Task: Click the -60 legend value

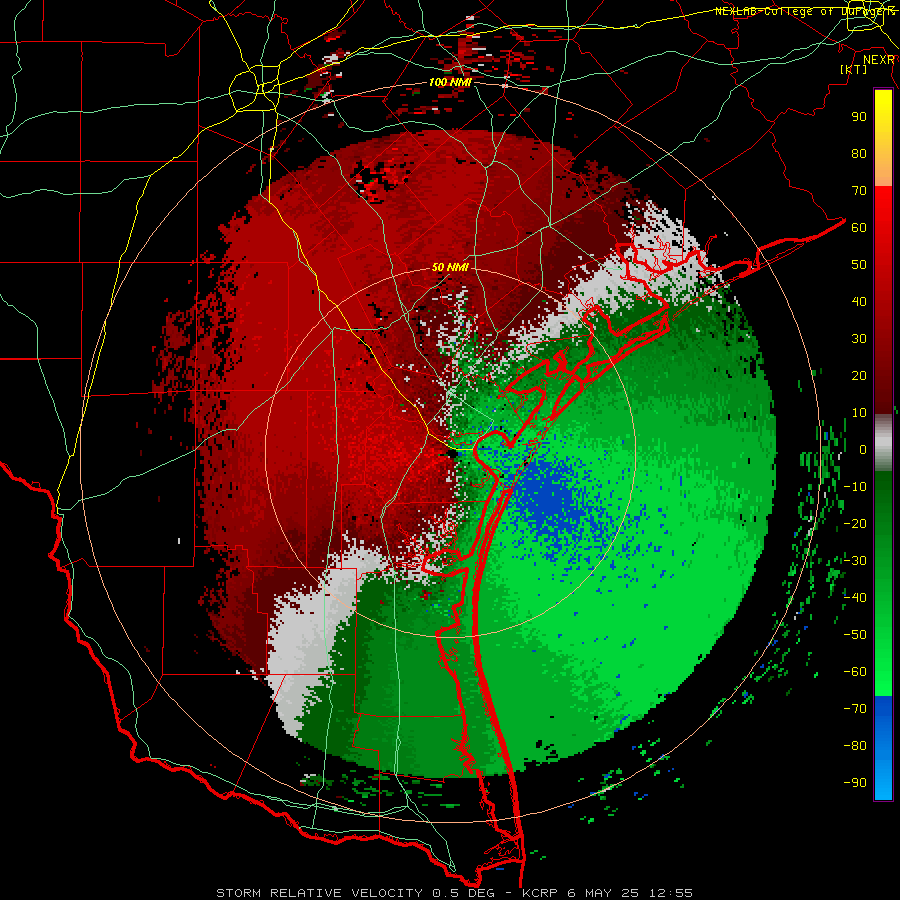Action: click(855, 672)
